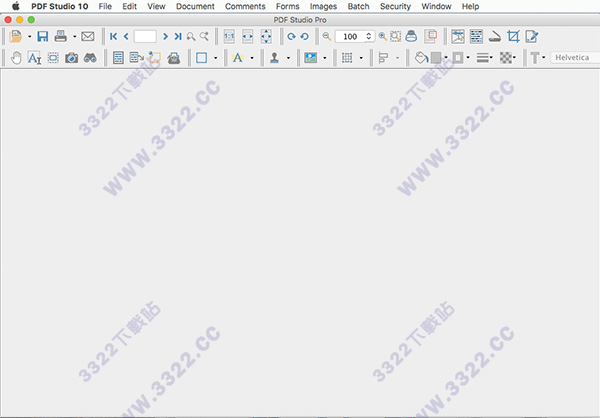The image size is (600, 418).
Task: Open the Document menu
Action: [195, 6]
